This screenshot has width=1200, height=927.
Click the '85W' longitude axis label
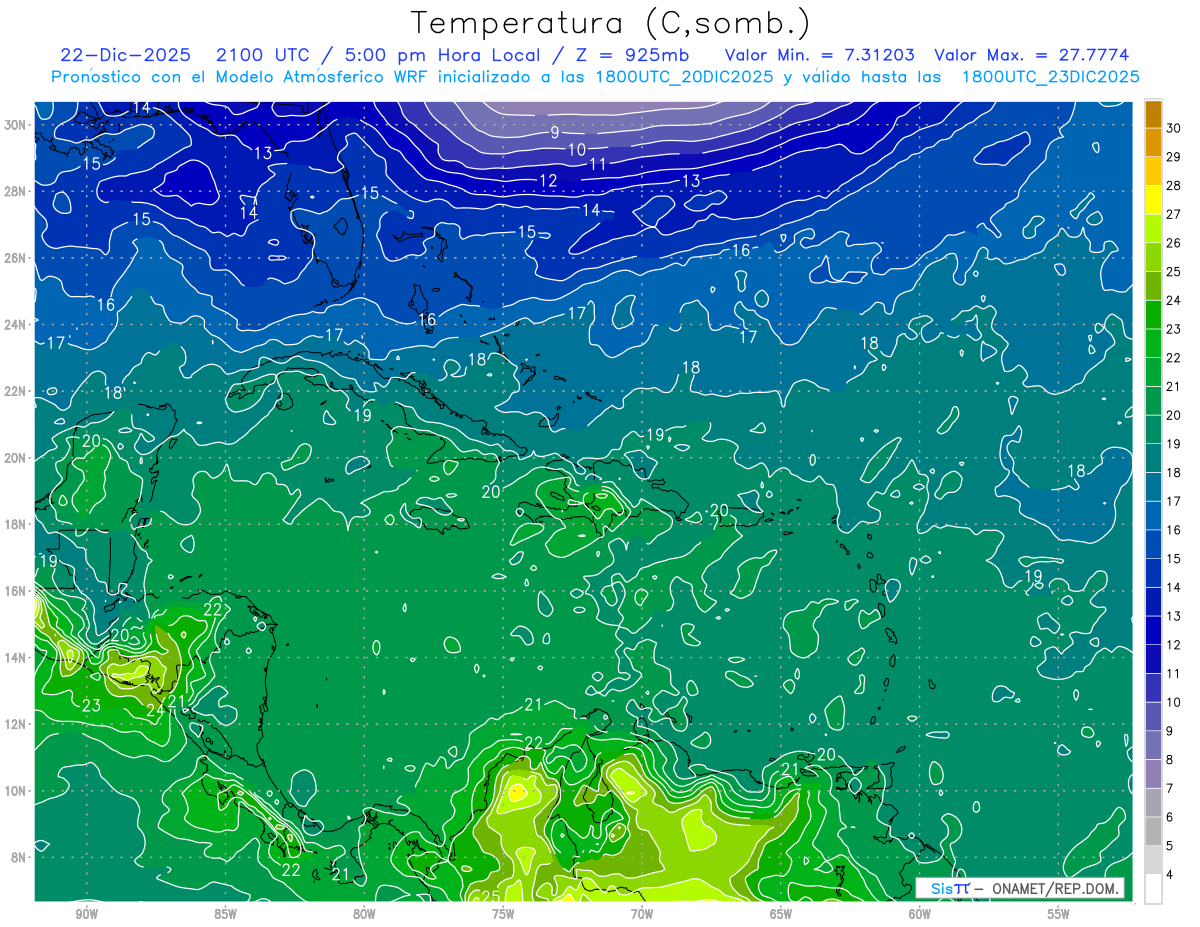click(225, 913)
